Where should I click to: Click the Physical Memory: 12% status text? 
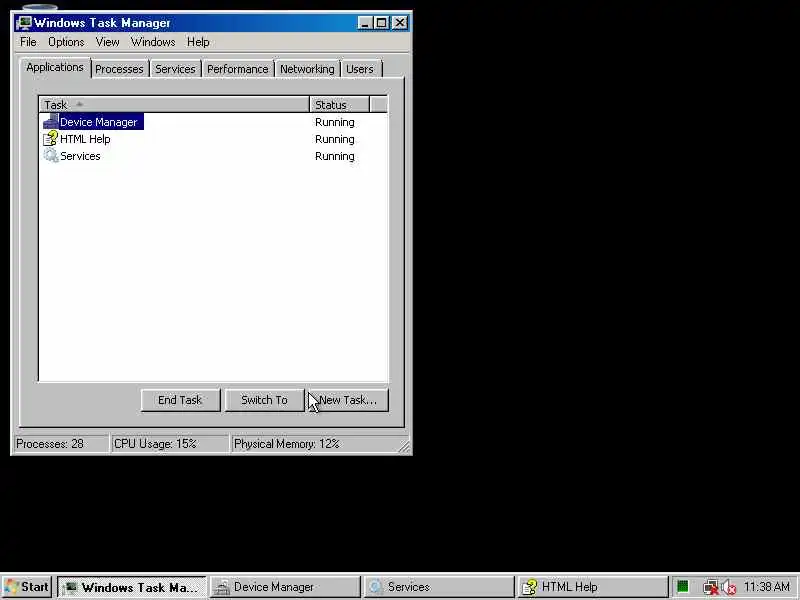click(286, 443)
